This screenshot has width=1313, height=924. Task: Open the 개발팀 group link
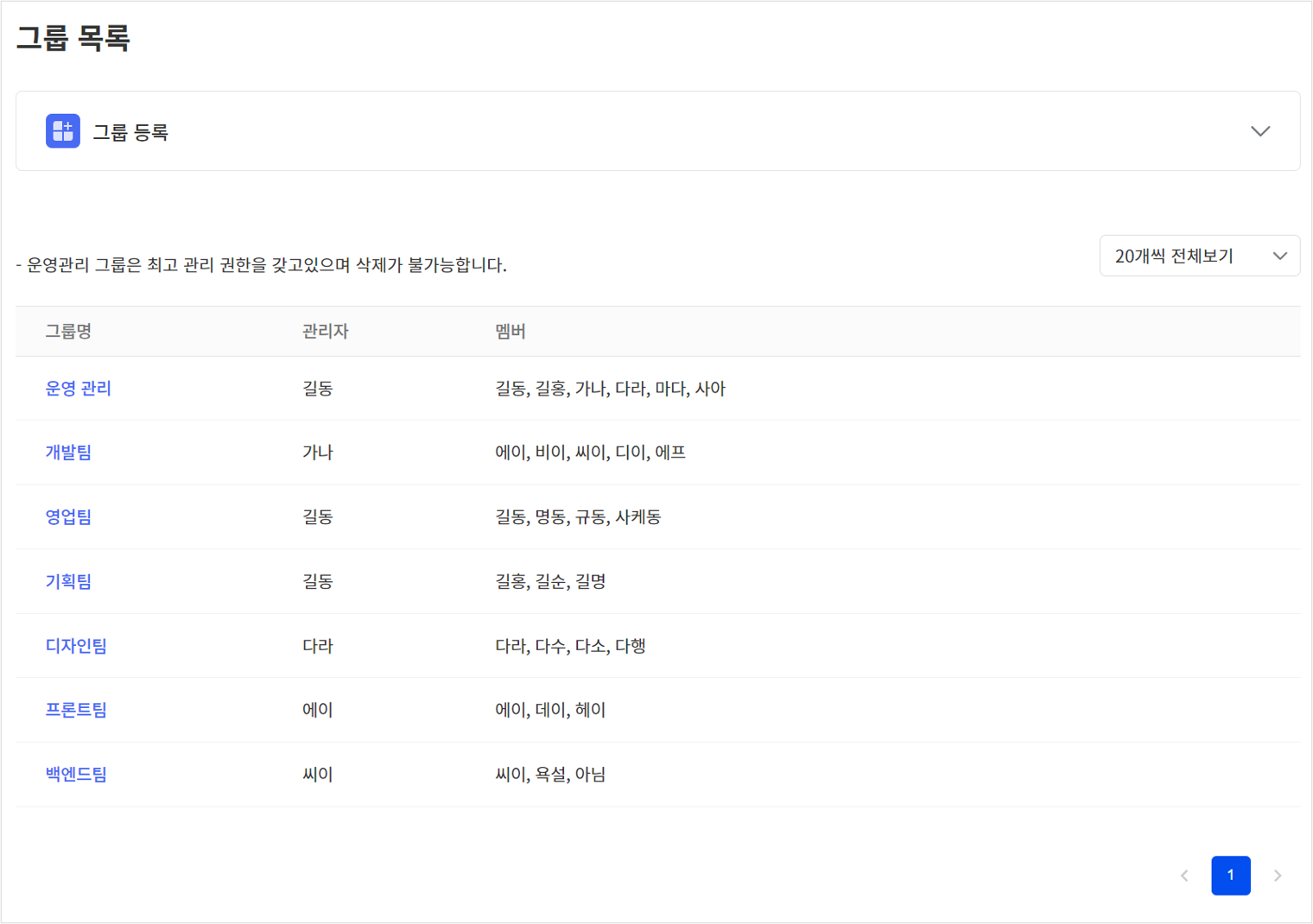click(x=68, y=453)
